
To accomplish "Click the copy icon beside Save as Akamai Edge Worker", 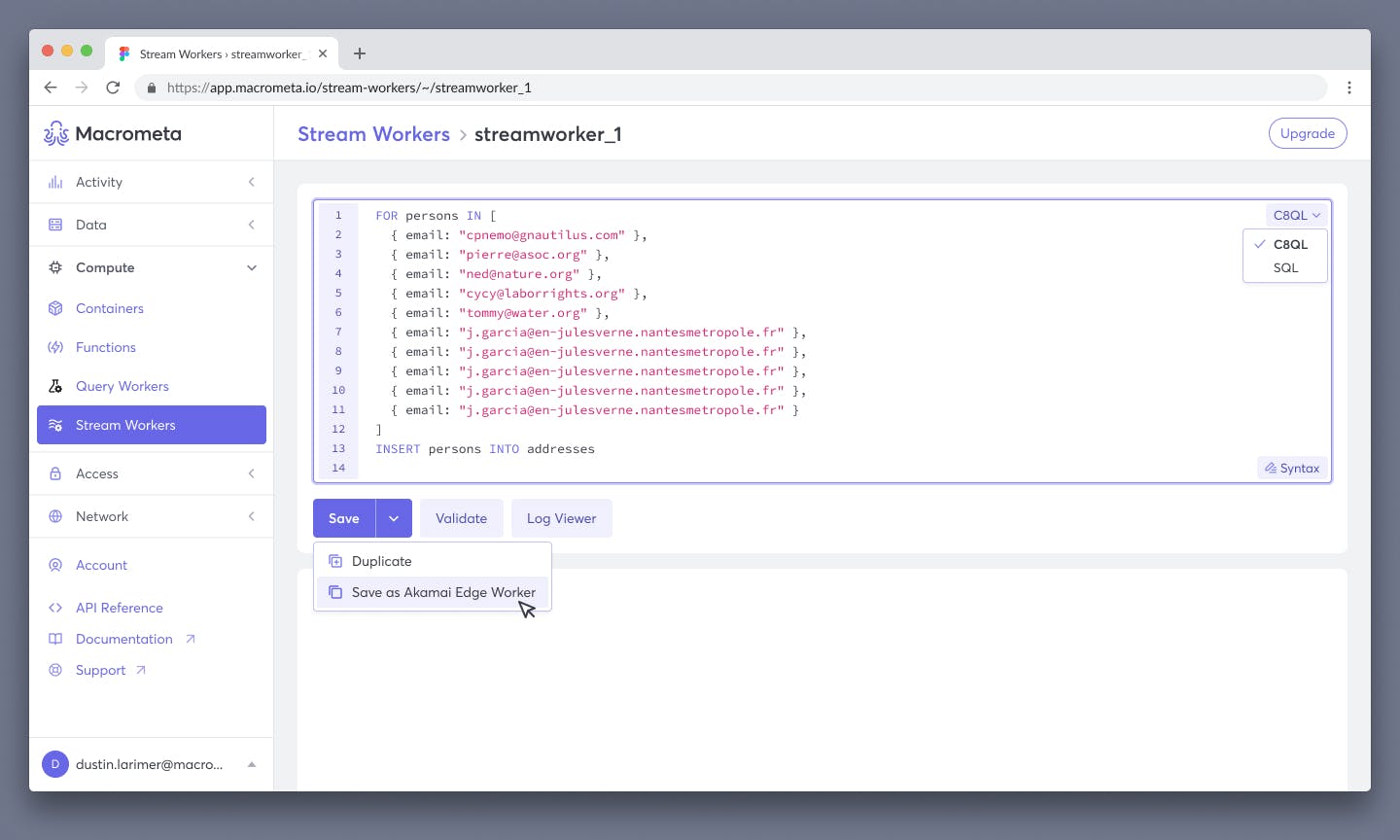I will (335, 592).
